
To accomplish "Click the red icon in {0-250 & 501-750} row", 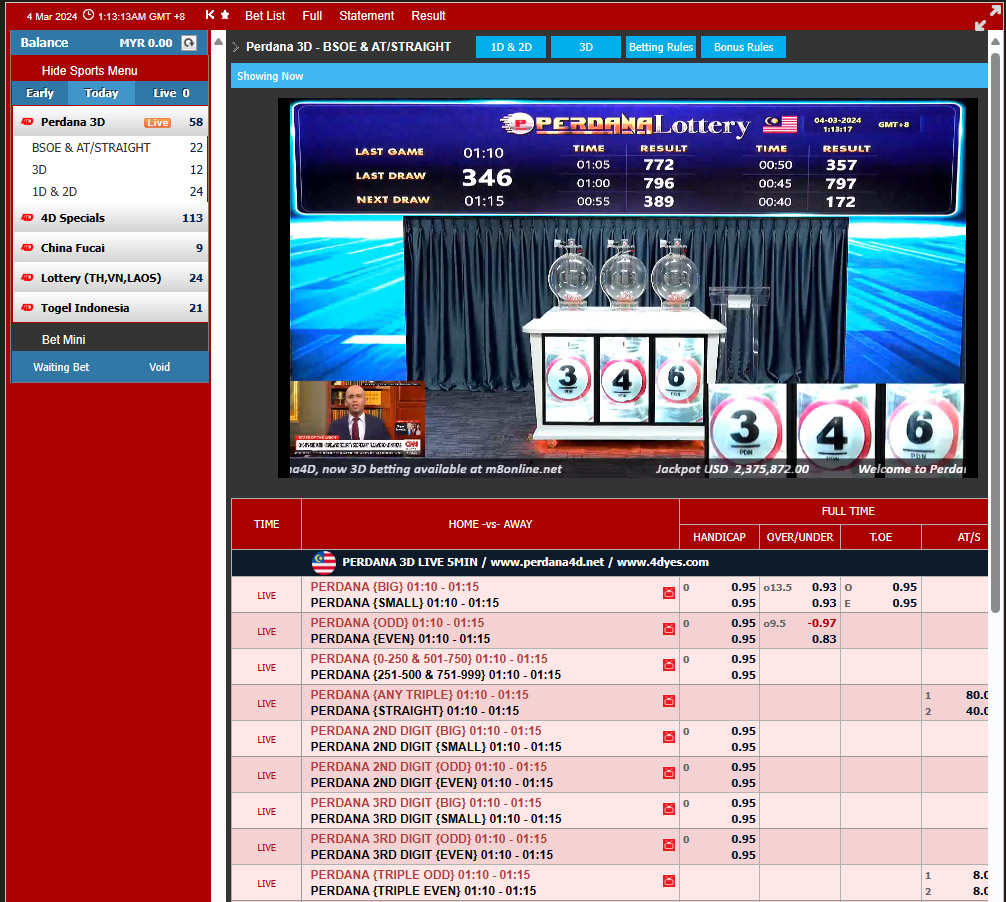I will 669,665.
